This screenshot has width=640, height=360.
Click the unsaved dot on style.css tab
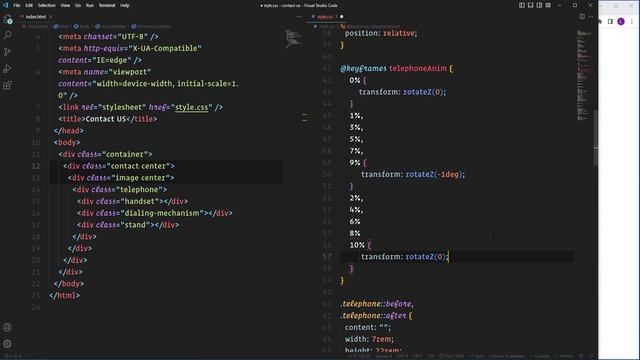pyautogui.click(x=342, y=17)
